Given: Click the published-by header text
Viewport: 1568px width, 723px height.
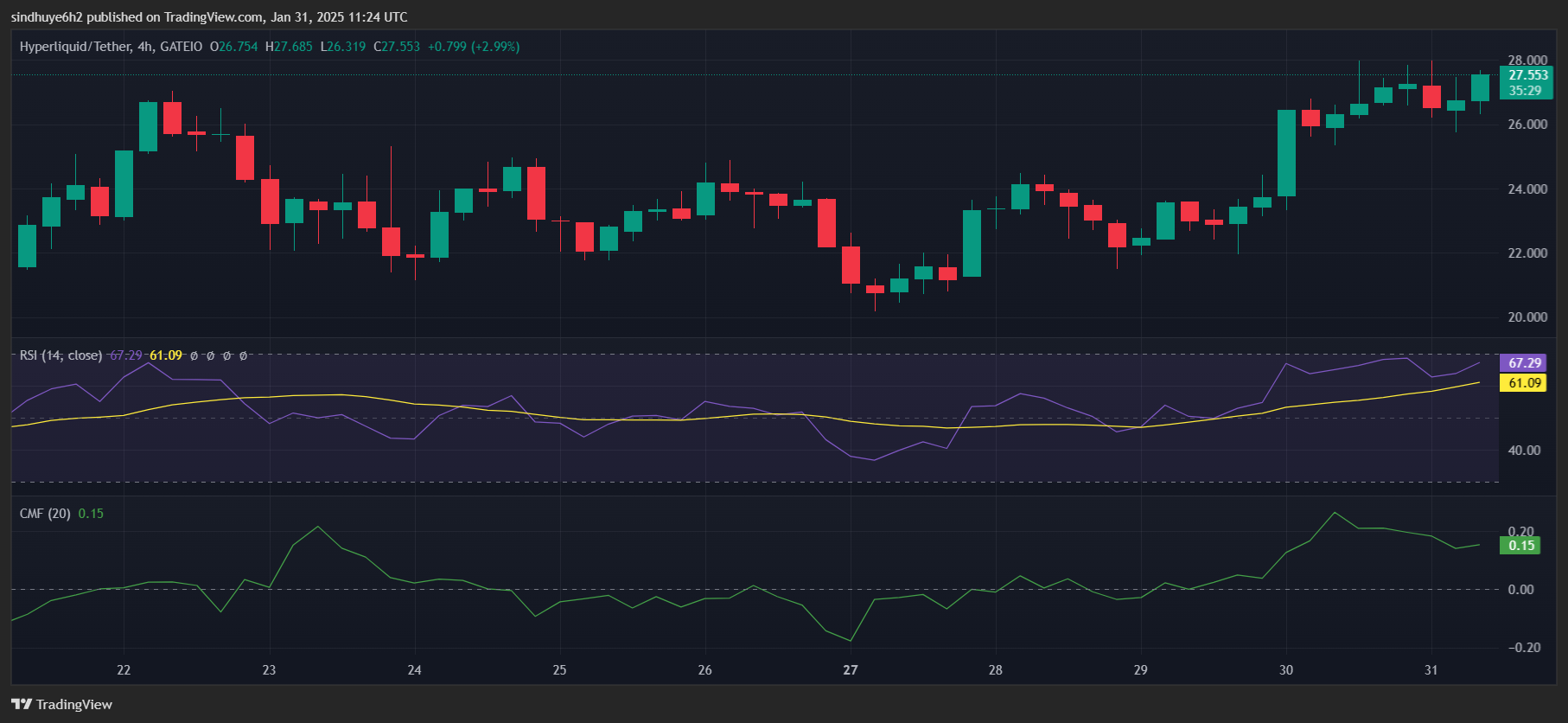Looking at the screenshot, I should click(x=209, y=17).
